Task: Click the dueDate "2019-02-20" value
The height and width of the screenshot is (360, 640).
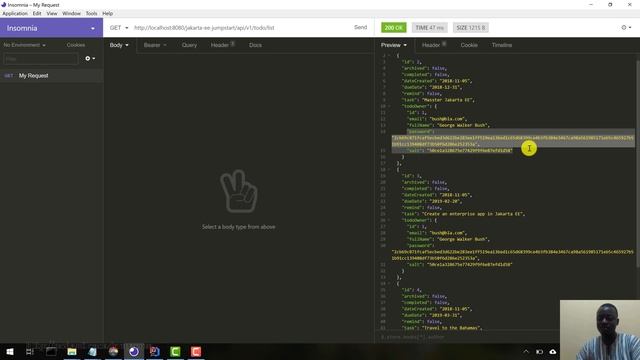Action: [446, 201]
